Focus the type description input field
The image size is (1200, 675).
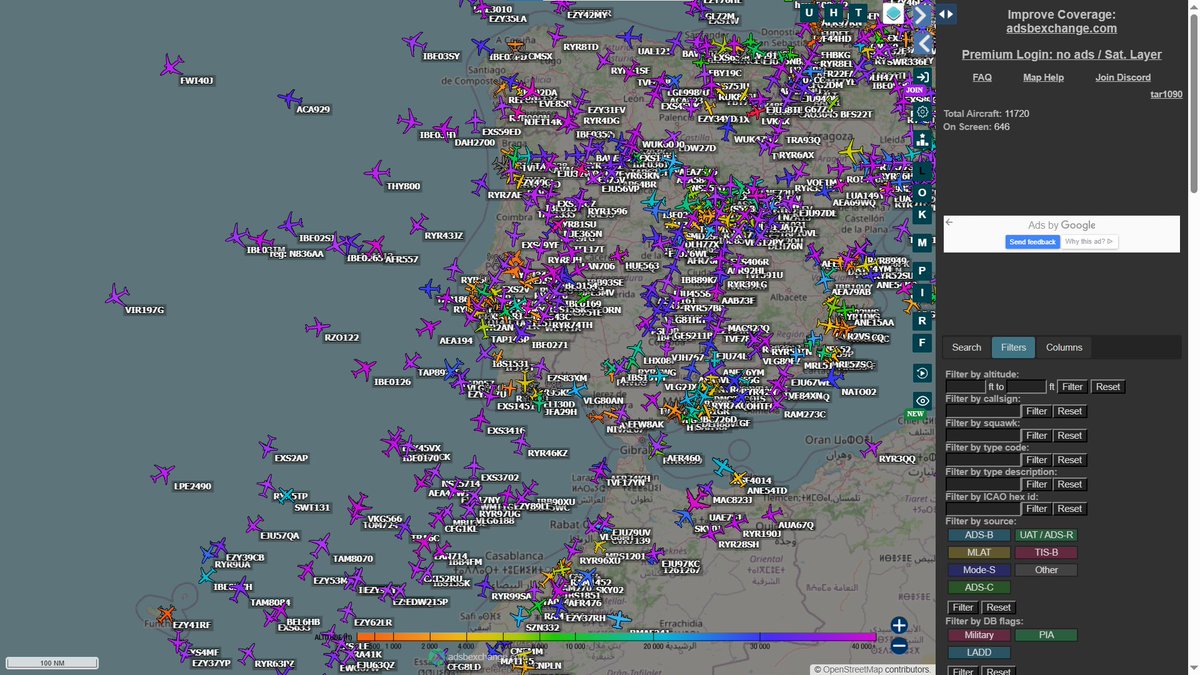pyautogui.click(x=982, y=484)
